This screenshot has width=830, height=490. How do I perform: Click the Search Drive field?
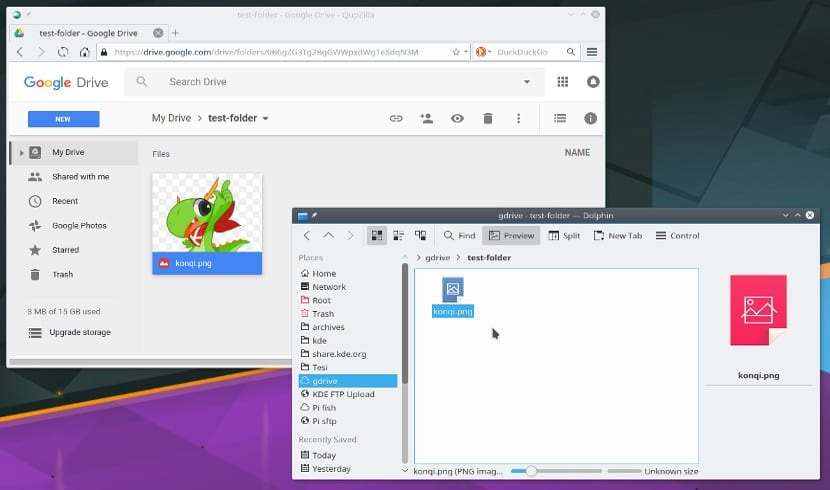335,81
